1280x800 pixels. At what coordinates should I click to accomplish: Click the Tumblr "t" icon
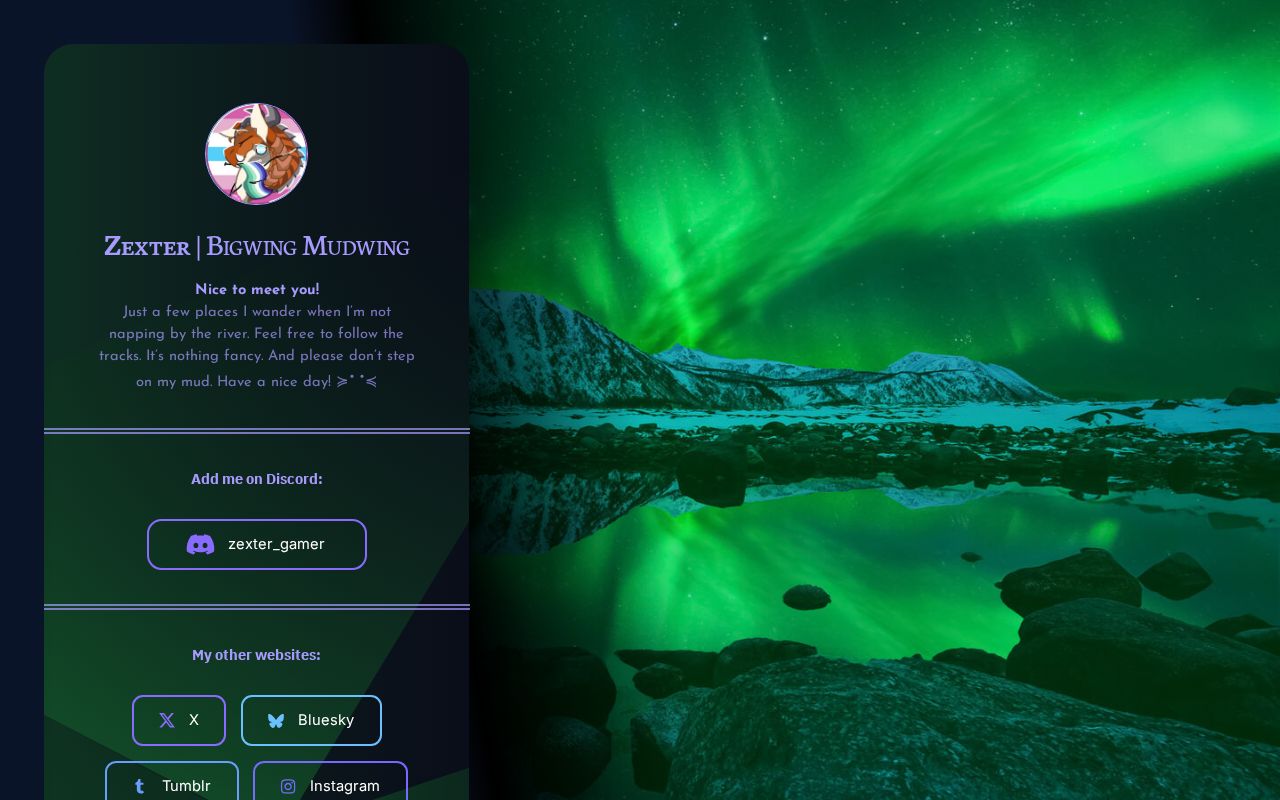point(139,786)
